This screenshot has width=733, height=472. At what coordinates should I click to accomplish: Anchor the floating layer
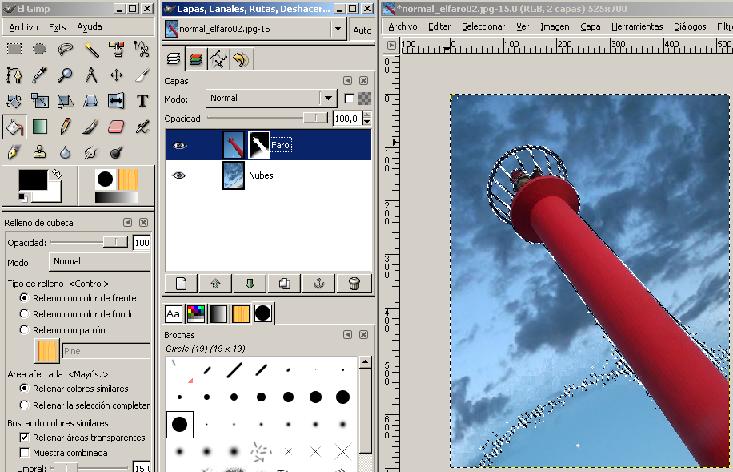pyautogui.click(x=319, y=283)
